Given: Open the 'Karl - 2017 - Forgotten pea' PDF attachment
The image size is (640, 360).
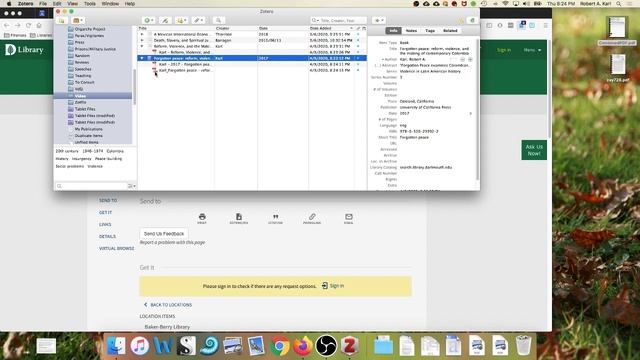Looking at the screenshot, I should (x=184, y=64).
